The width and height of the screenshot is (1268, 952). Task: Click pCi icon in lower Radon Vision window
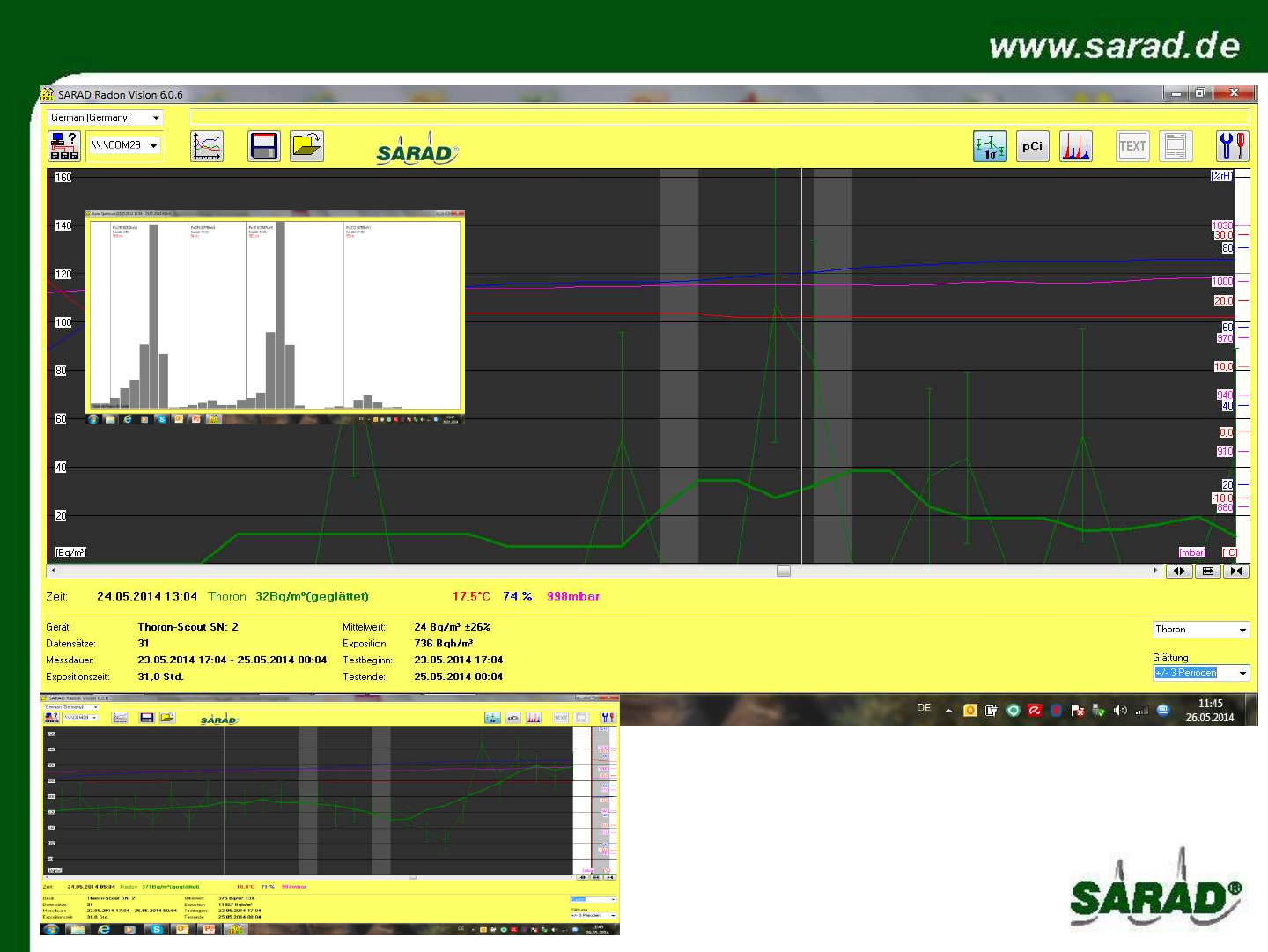(x=513, y=718)
